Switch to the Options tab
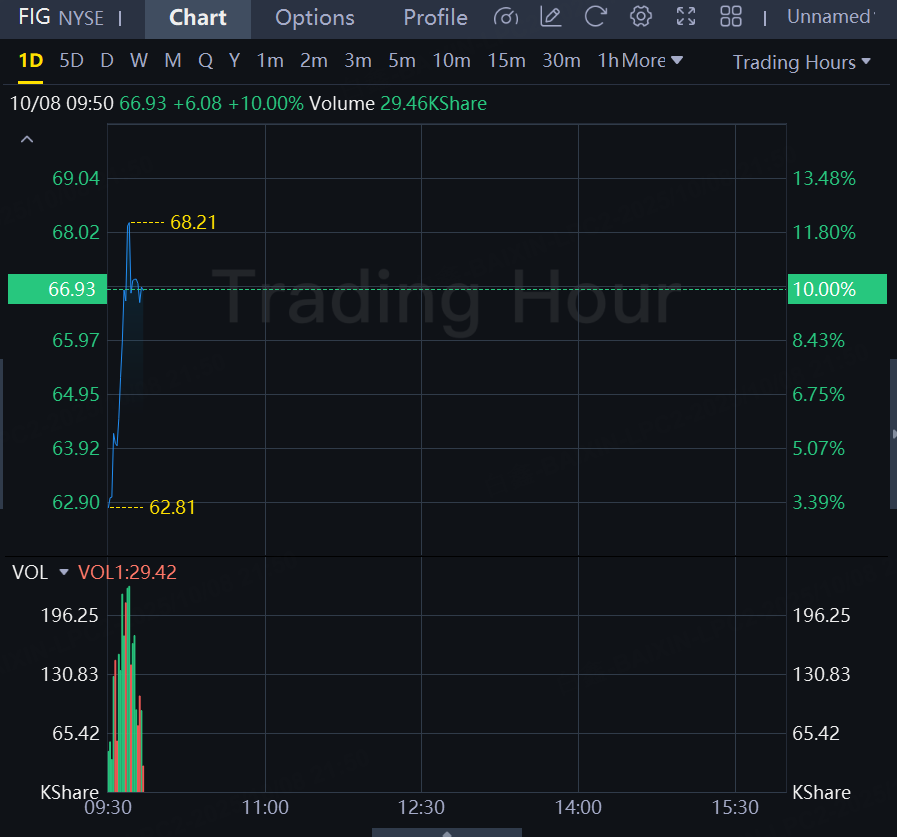 315,18
